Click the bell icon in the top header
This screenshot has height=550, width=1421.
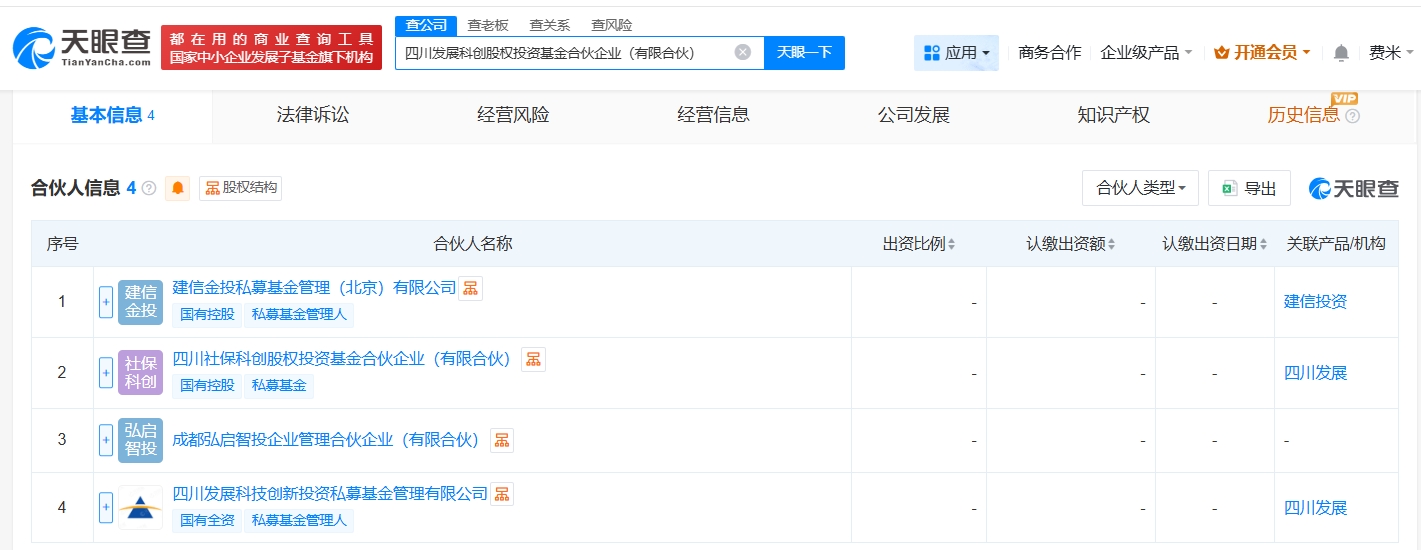1341,53
